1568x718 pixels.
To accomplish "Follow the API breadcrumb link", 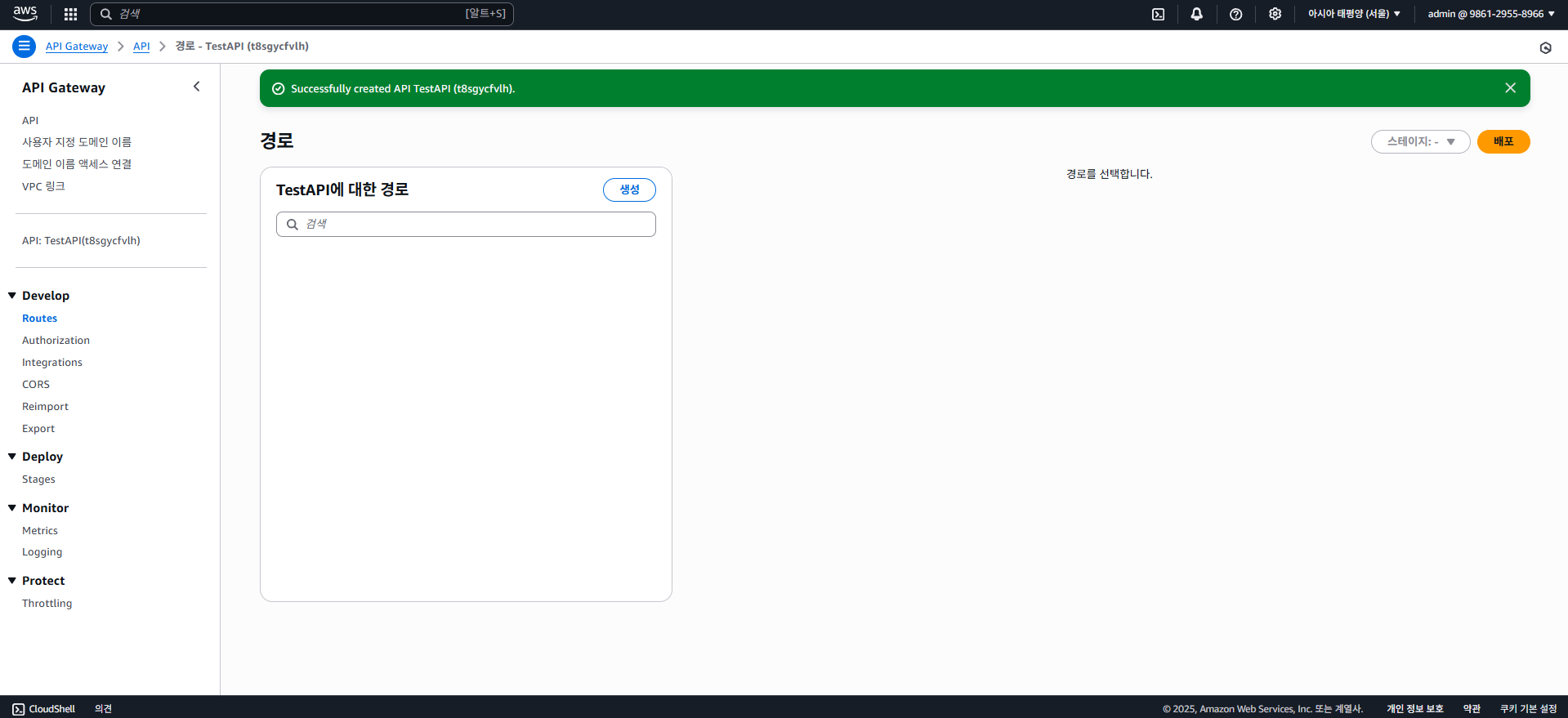I will [x=141, y=47].
